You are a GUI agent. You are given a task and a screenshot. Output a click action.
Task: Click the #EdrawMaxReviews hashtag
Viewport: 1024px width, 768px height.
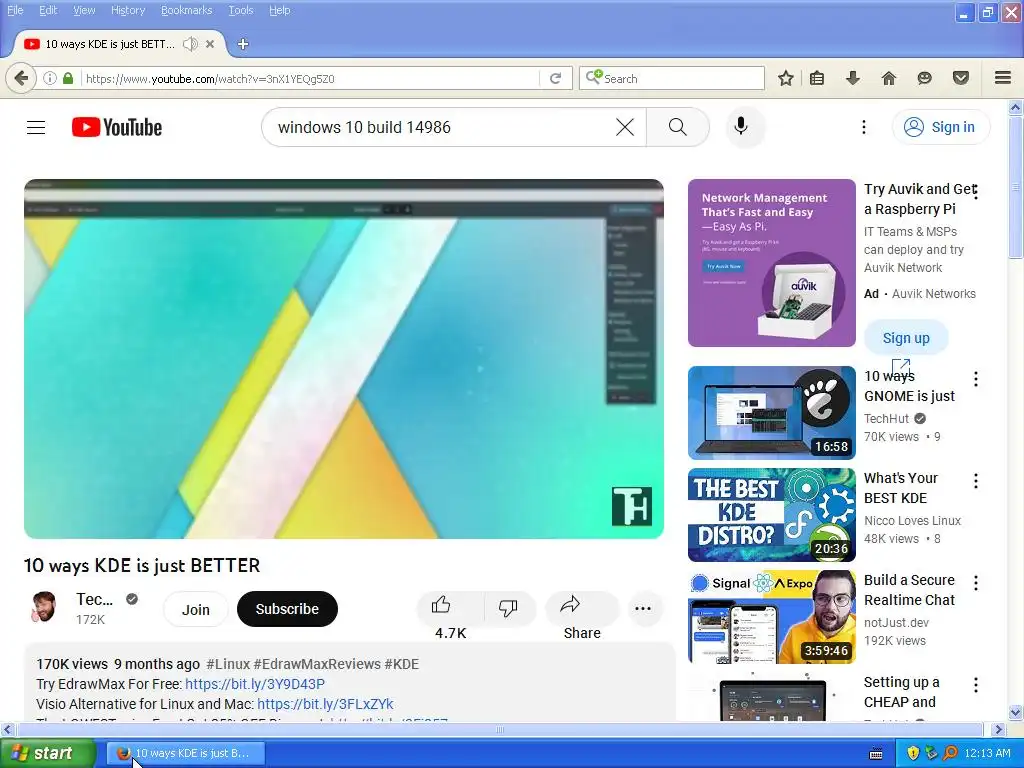pos(317,664)
